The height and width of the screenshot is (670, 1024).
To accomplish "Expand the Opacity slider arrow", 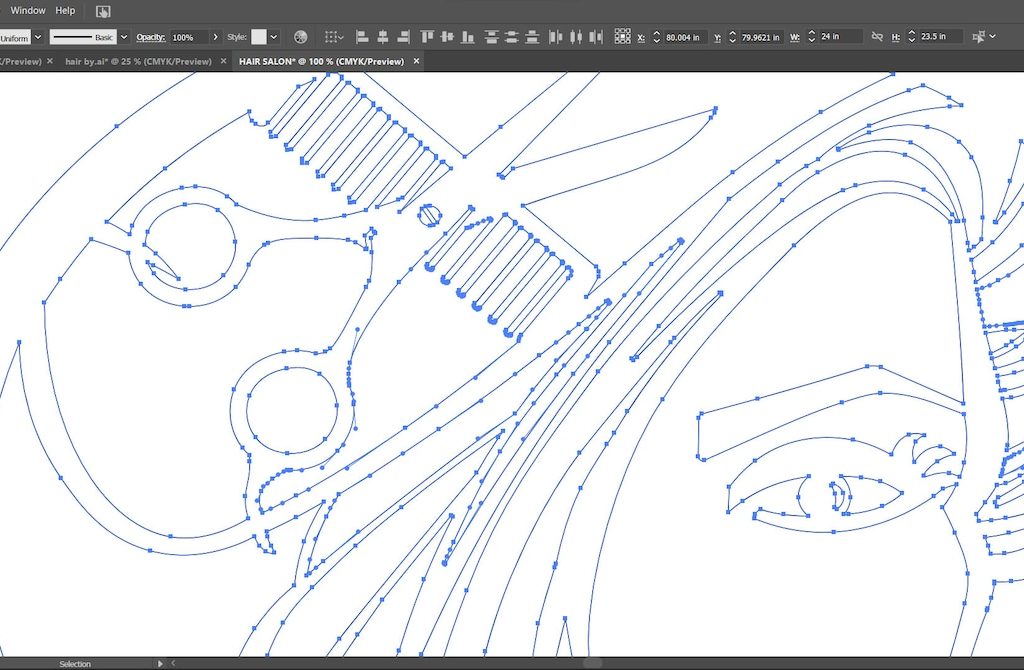I will [216, 37].
